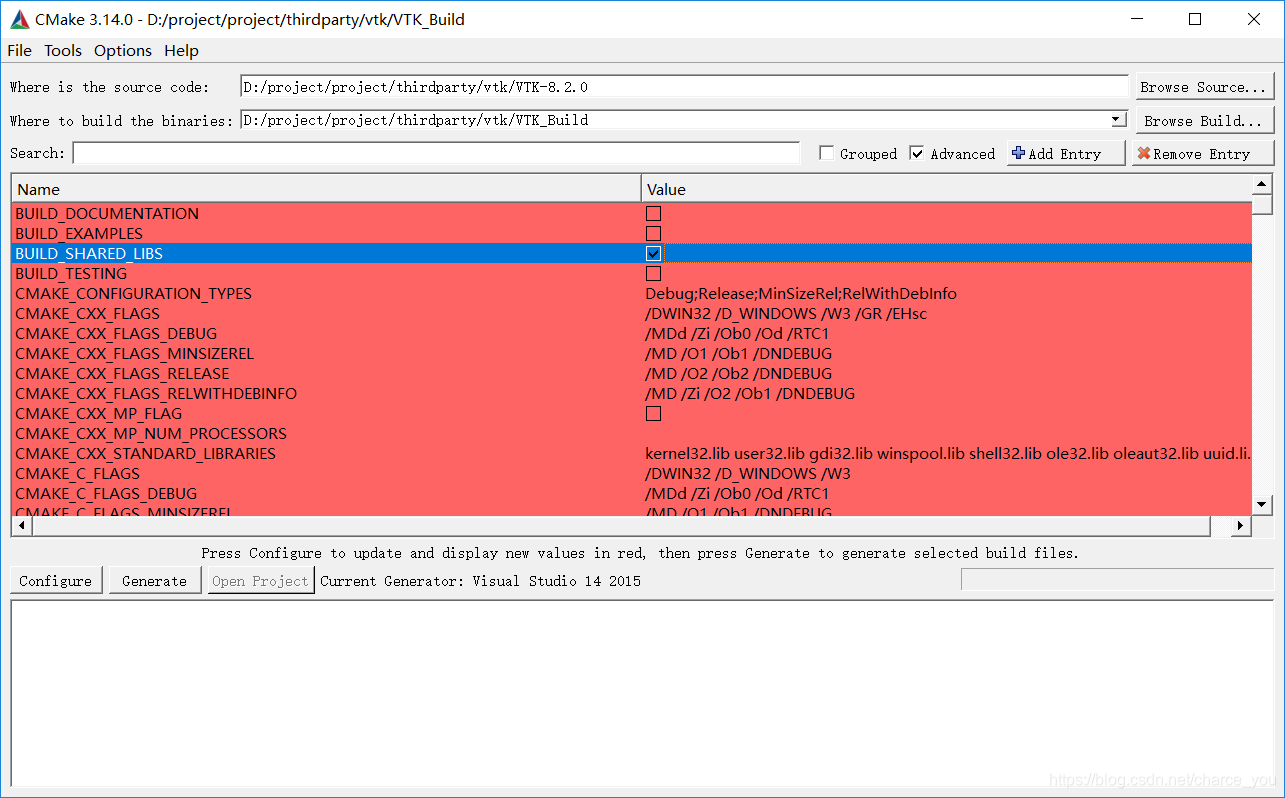Click the horizontal scrollbar right arrow
1285x798 pixels.
pos(1240,525)
